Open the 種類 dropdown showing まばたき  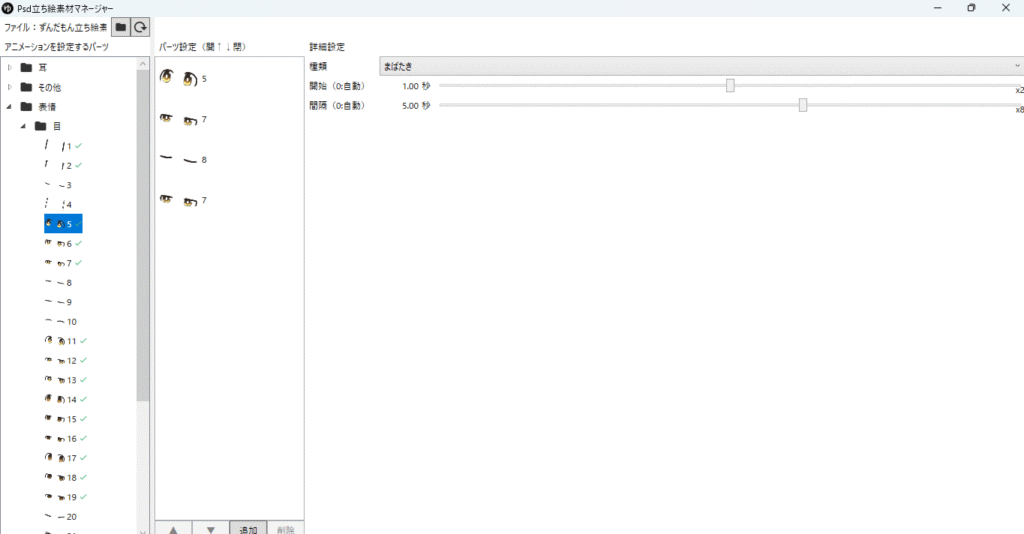click(x=699, y=66)
